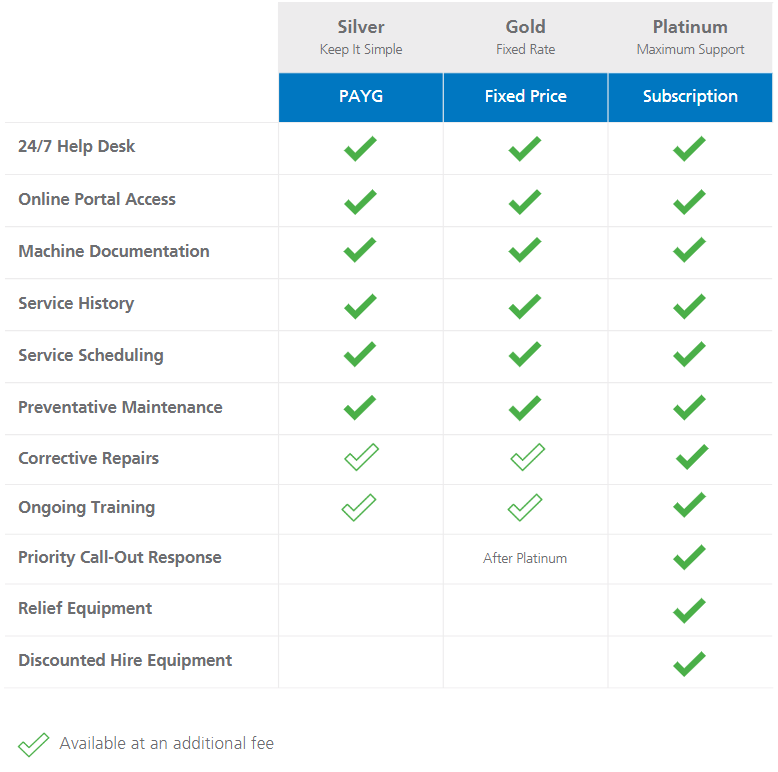This screenshot has height=772, width=778.
Task: Click Gold checkmark for Service Scheduling
Action: coord(525,354)
